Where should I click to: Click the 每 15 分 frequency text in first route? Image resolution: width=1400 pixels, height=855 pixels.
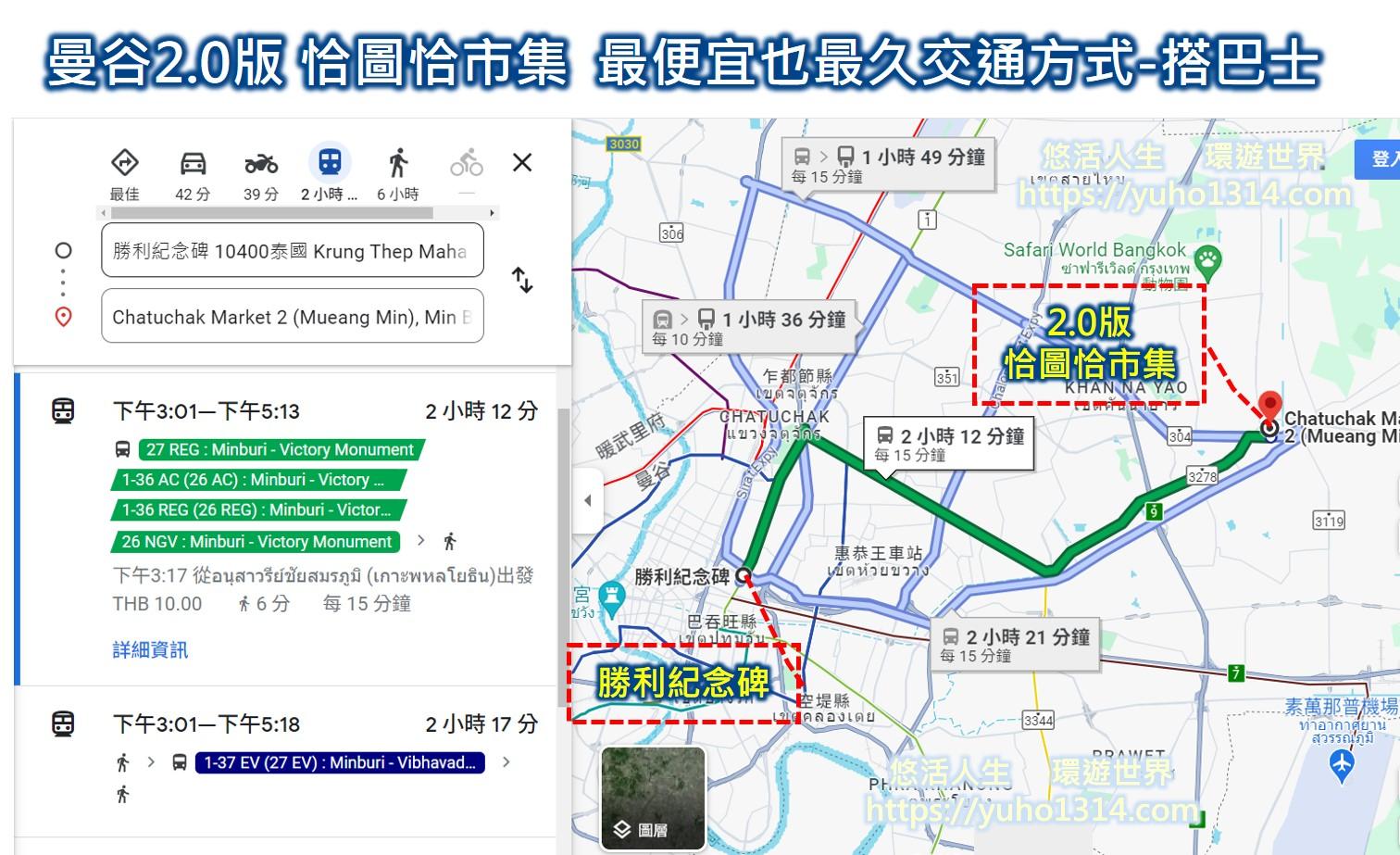click(367, 604)
